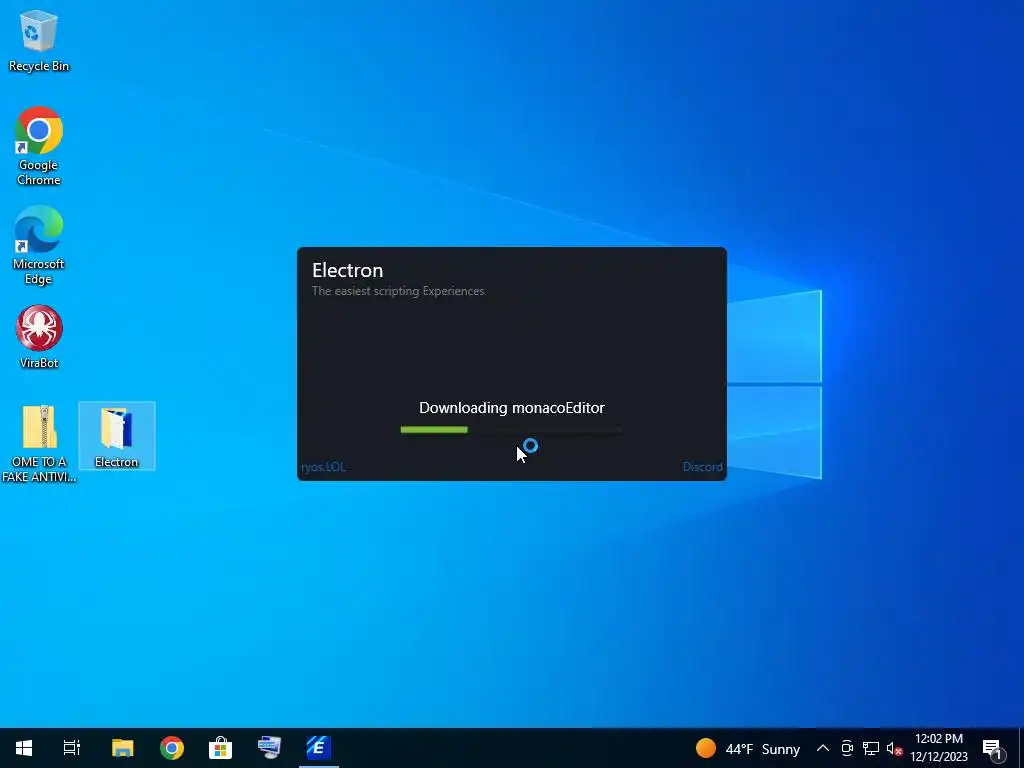Select the Google Chrome desktop shortcut
Viewport: 1024px width, 768px height.
tap(39, 146)
